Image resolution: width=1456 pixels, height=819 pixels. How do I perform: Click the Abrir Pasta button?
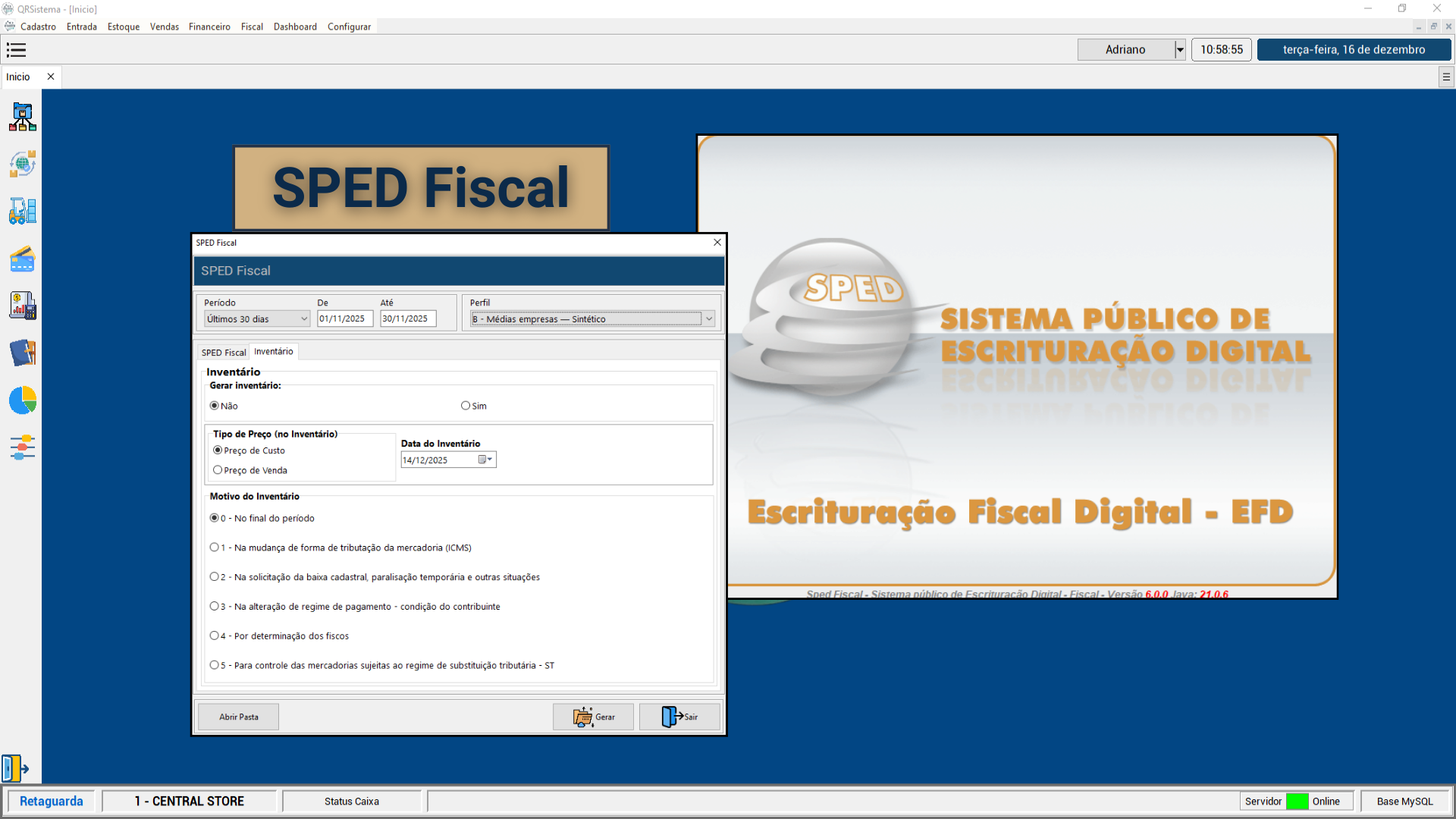tap(237, 717)
